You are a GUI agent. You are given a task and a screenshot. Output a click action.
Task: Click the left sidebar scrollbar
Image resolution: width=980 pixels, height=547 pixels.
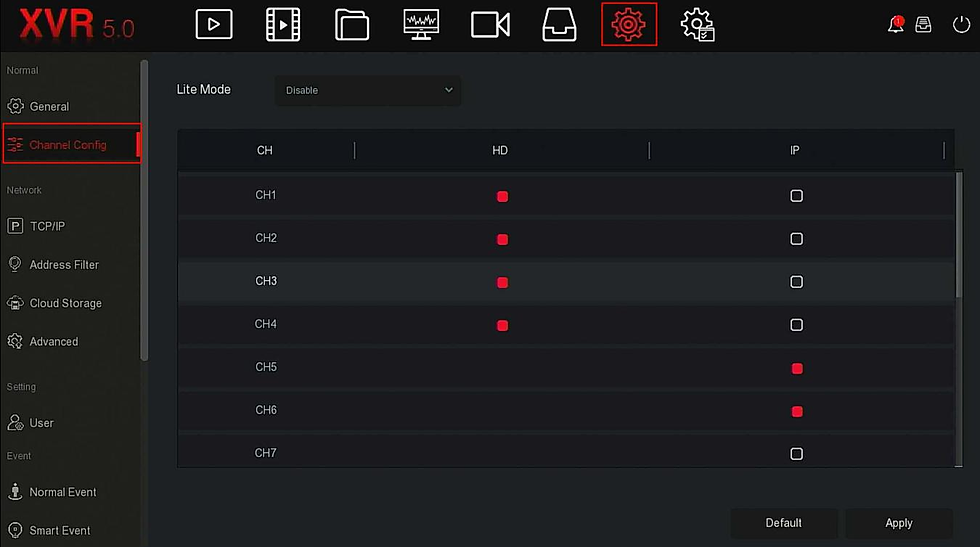(x=144, y=210)
